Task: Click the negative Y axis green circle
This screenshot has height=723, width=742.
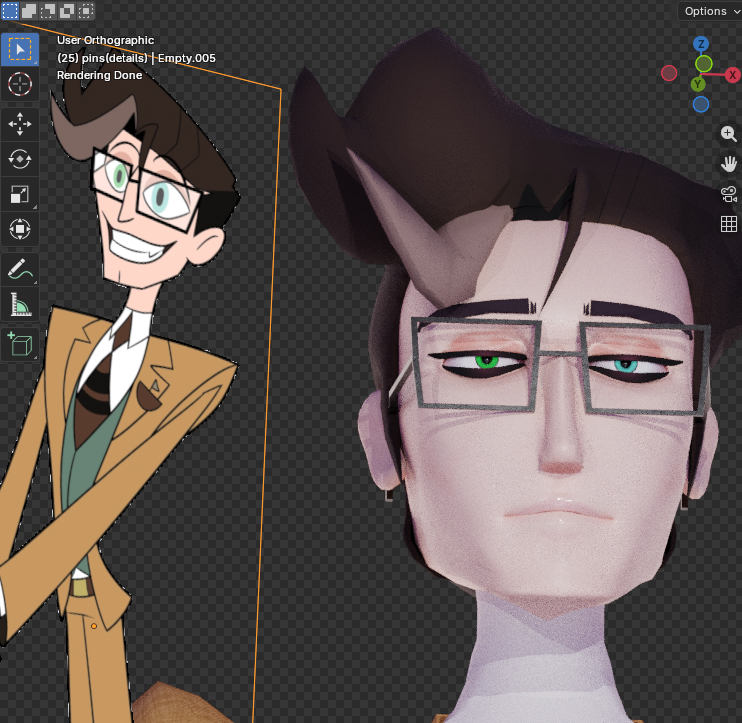Action: click(x=704, y=63)
